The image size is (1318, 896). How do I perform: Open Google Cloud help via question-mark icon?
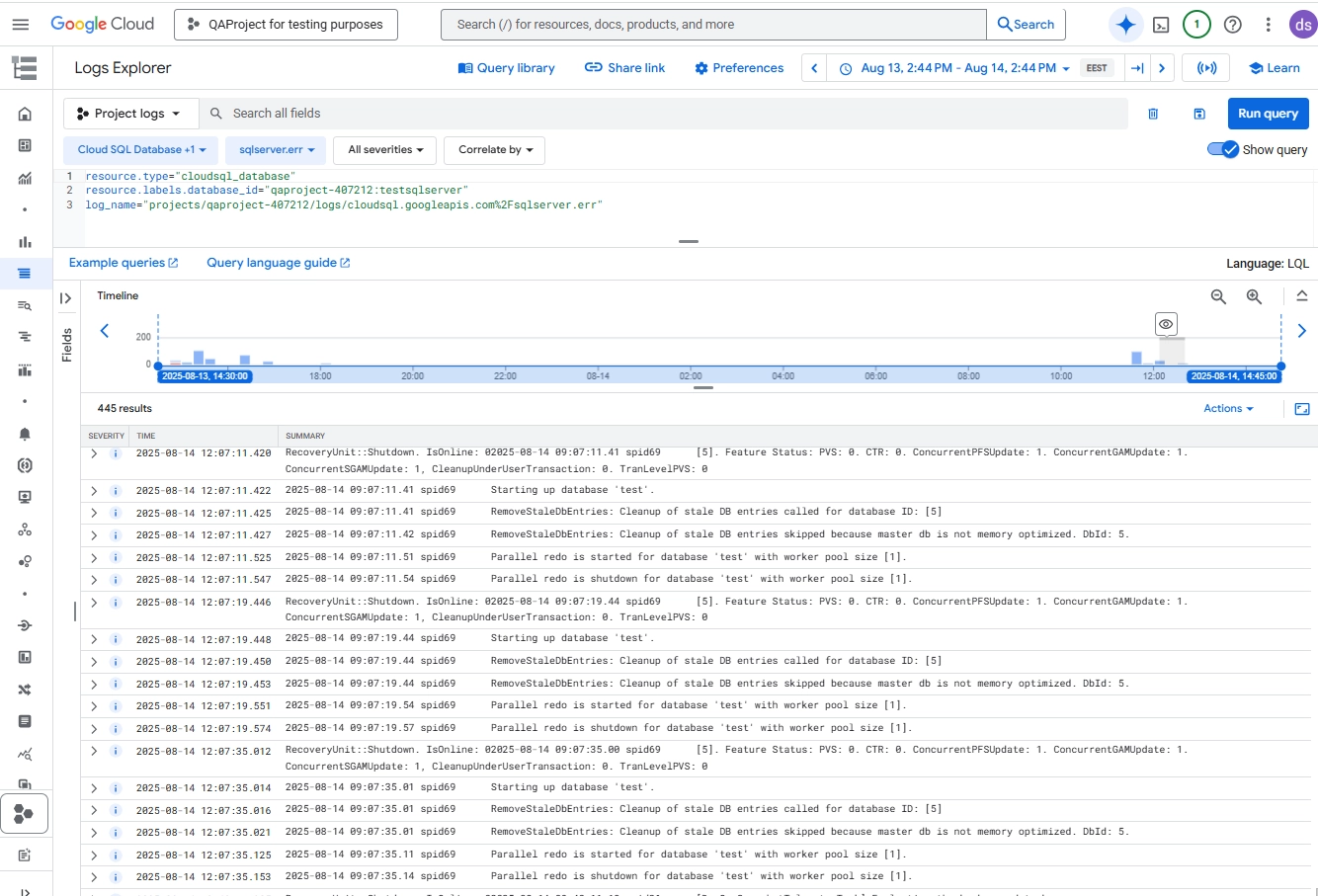(1232, 24)
